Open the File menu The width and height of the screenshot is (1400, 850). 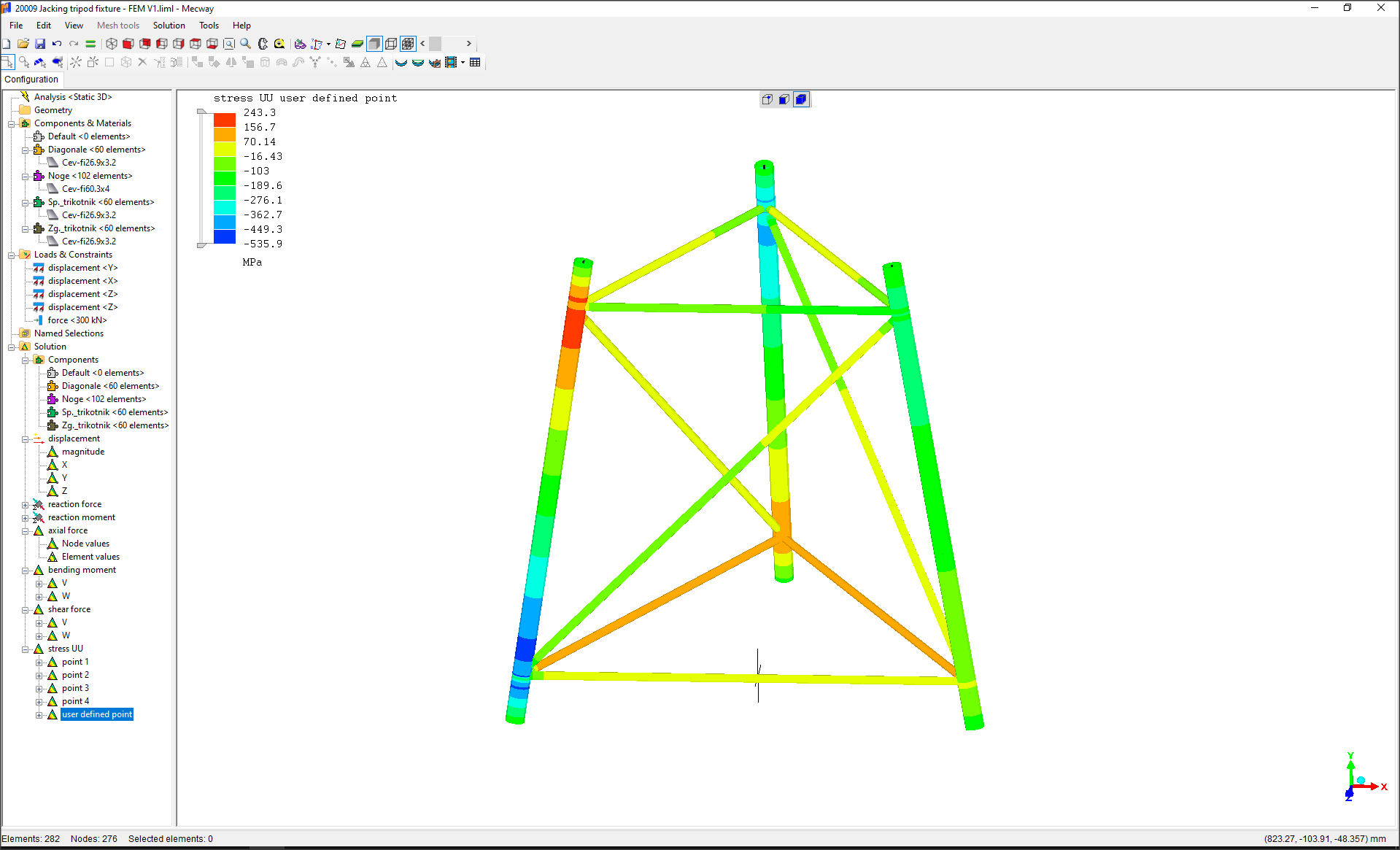point(16,26)
